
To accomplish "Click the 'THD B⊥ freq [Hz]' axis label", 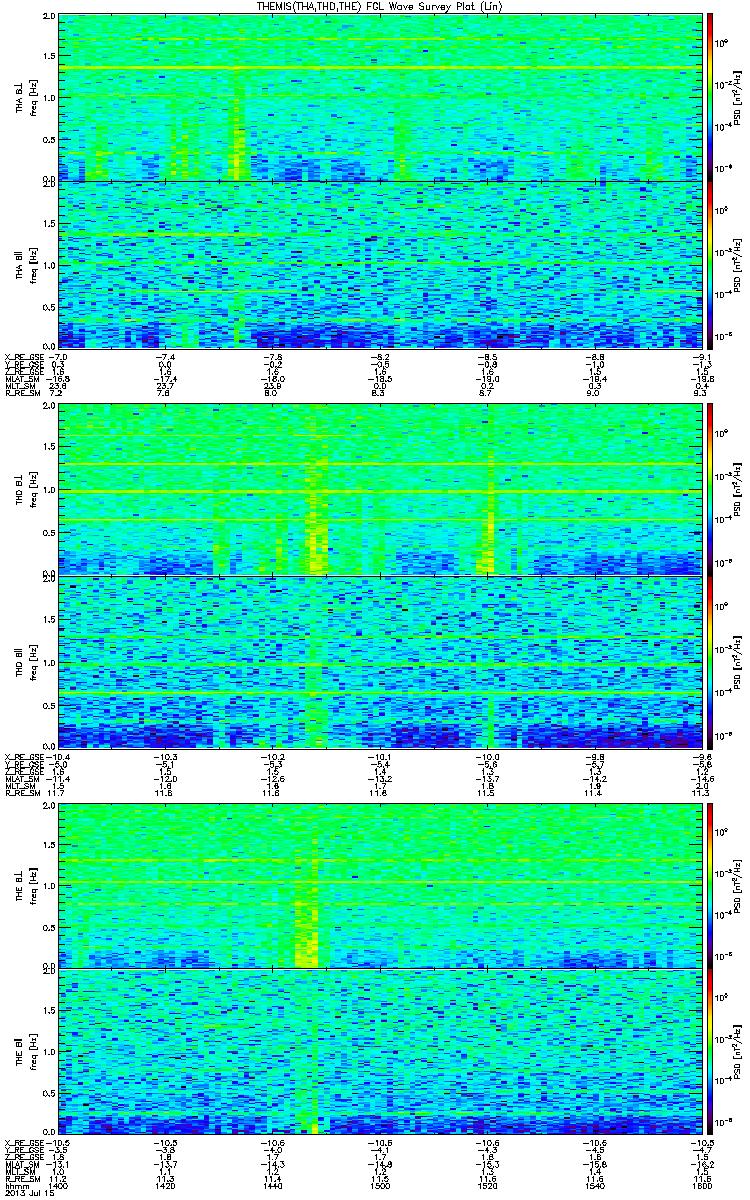I will click(x=24, y=490).
